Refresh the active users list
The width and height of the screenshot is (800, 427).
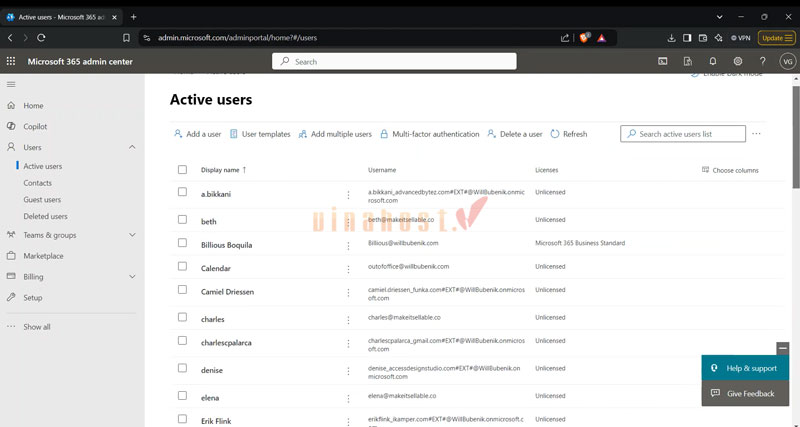pyautogui.click(x=569, y=134)
